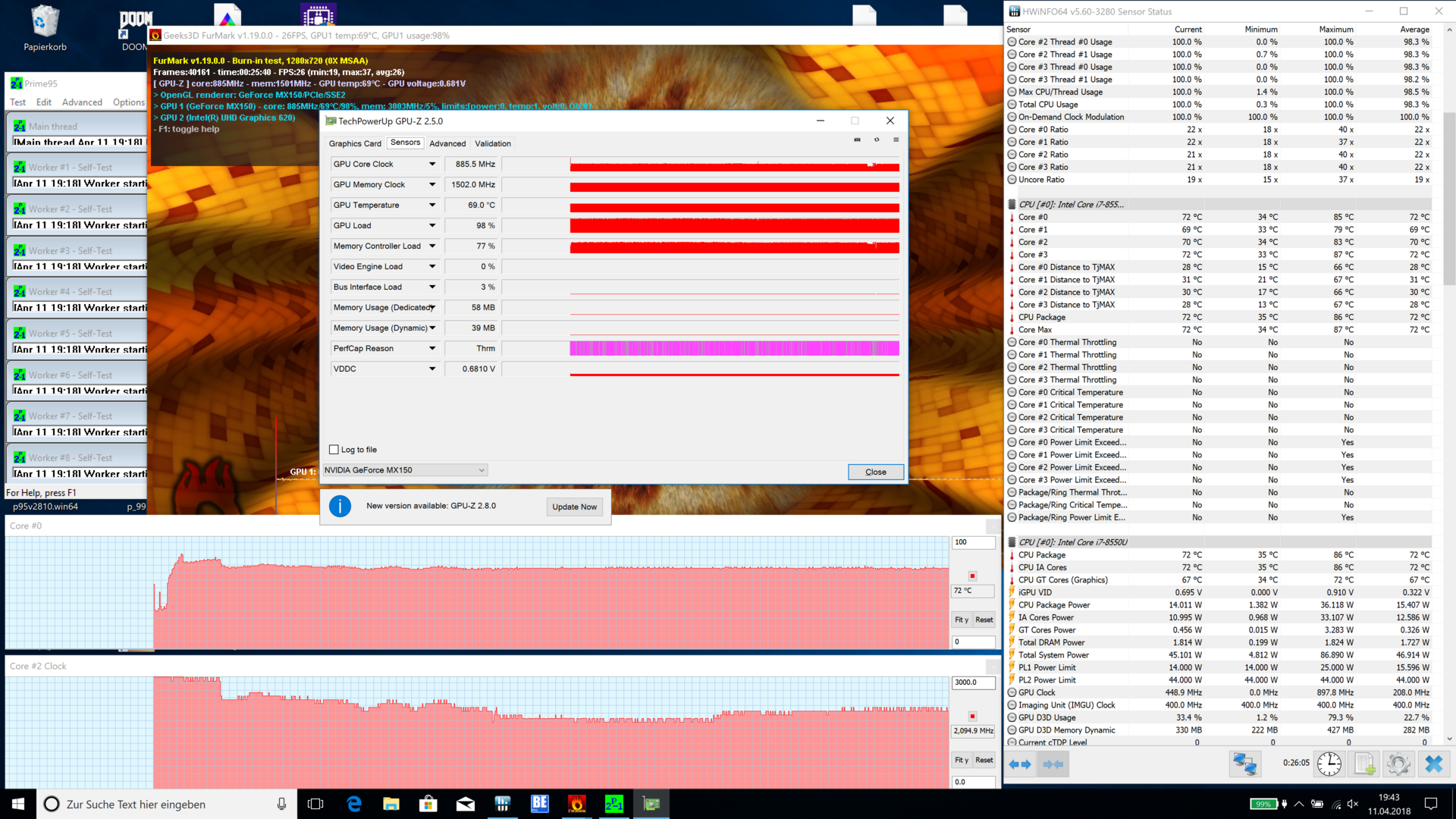Click Core #2 Clock maximum value field 3000.0

coord(973,682)
